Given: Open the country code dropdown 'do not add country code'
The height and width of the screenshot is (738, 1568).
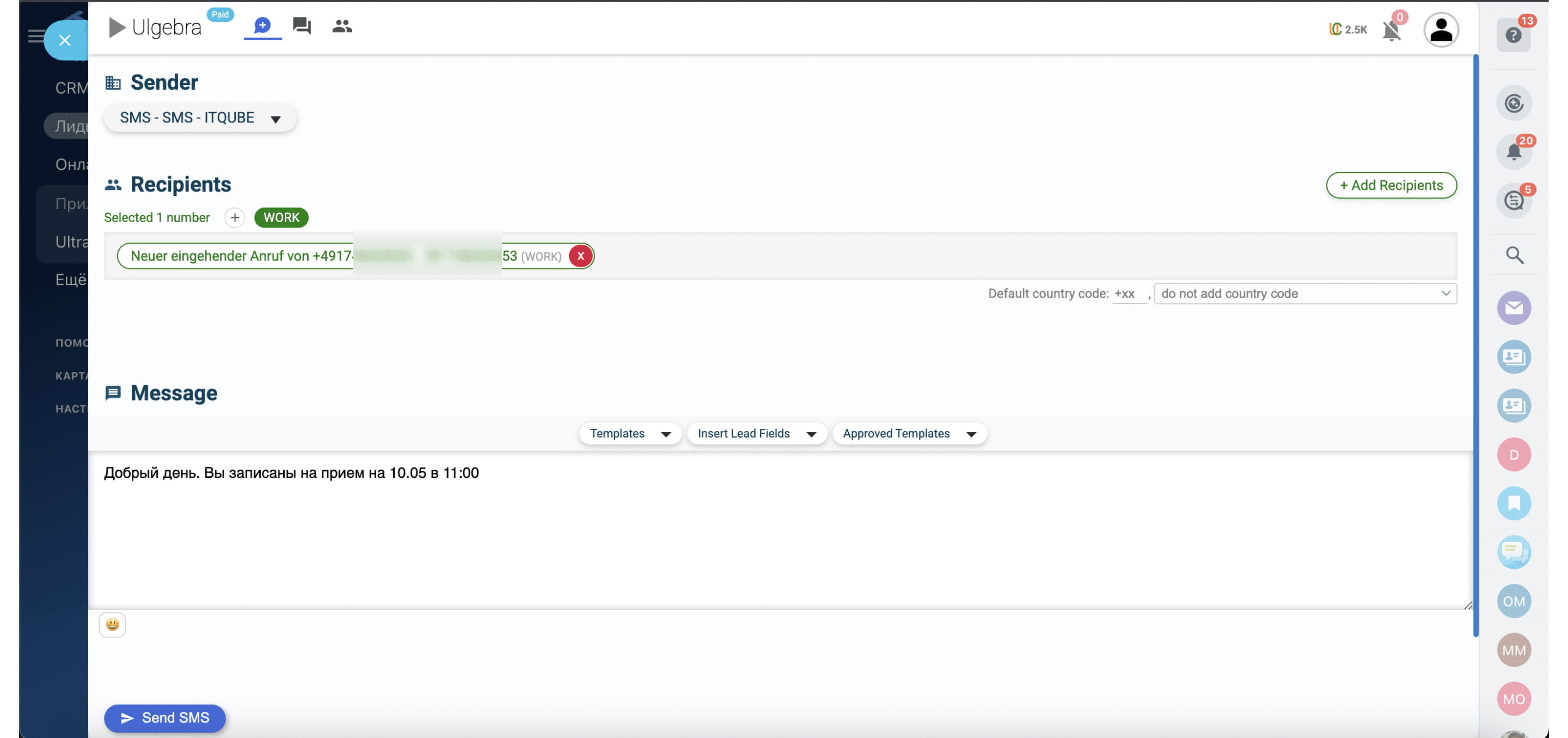Looking at the screenshot, I should (x=1304, y=293).
